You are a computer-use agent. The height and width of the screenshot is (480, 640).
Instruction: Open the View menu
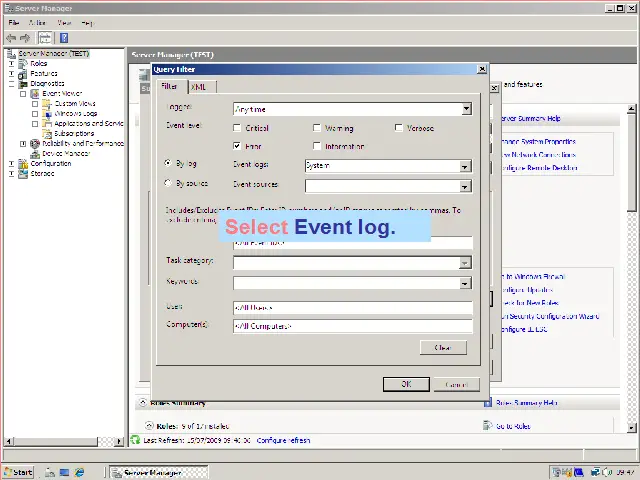tap(64, 23)
